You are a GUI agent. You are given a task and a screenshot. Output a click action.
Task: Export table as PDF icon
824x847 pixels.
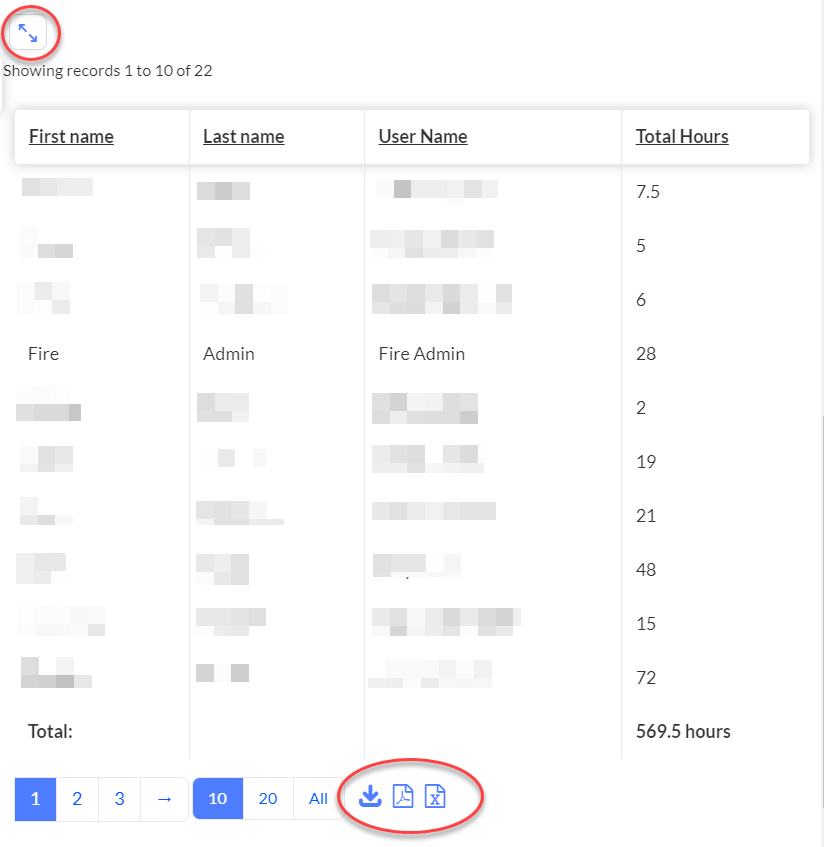(403, 797)
